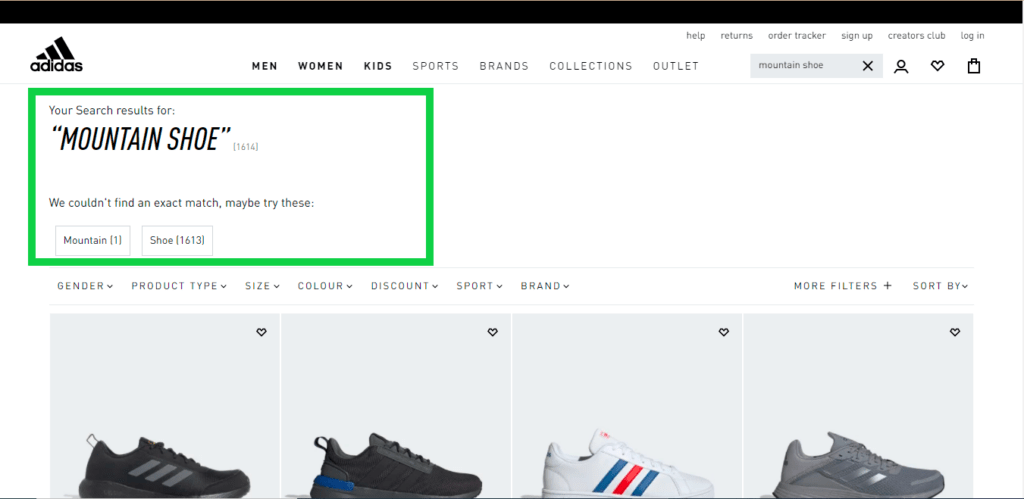
Task: Open the account profile icon
Action: [x=901, y=66]
